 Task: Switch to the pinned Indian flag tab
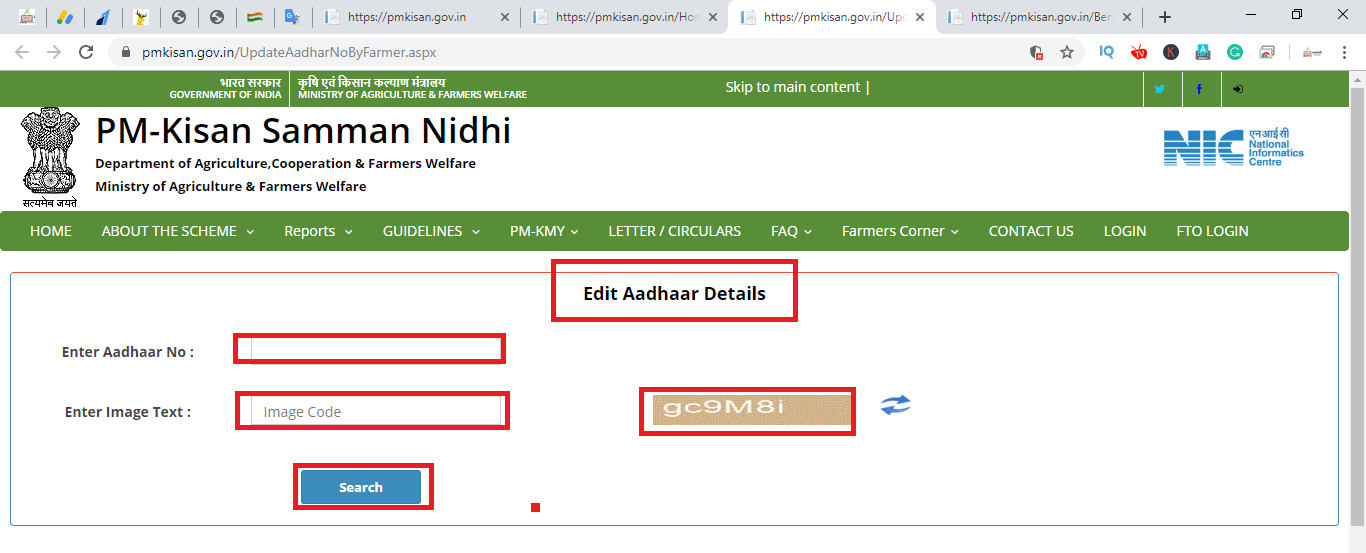[254, 17]
